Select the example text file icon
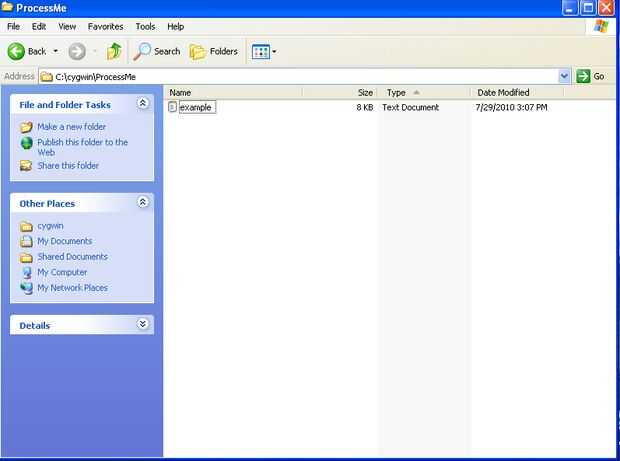 pos(172,107)
